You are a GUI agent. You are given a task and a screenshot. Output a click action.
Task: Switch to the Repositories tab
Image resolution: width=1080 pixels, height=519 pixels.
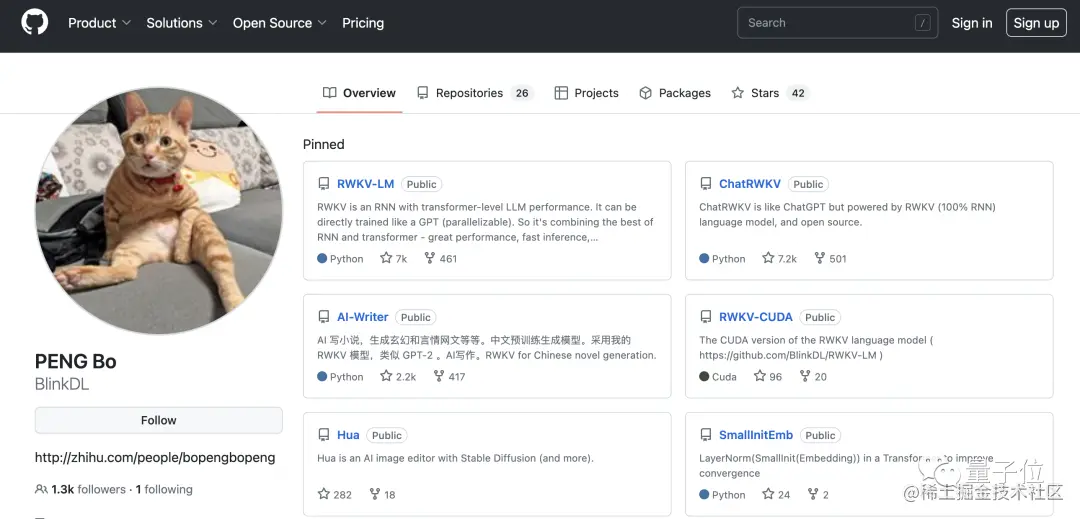point(475,93)
